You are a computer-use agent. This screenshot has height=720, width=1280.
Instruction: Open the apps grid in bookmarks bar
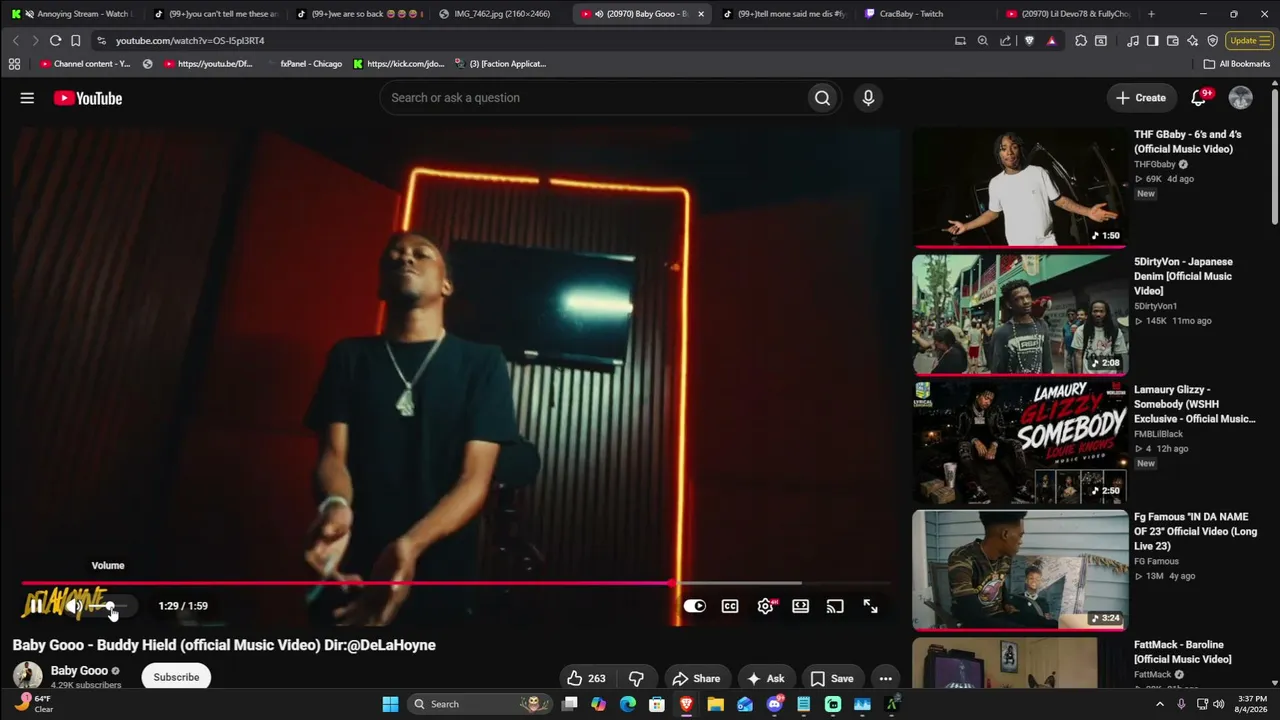[x=14, y=64]
